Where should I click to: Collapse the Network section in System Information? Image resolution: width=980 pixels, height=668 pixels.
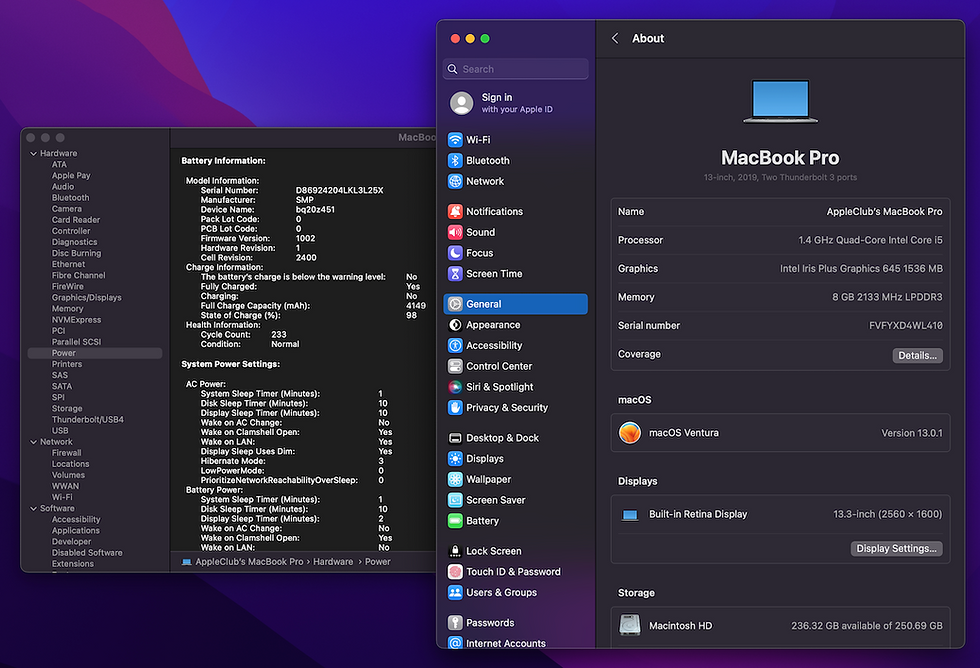pos(33,442)
